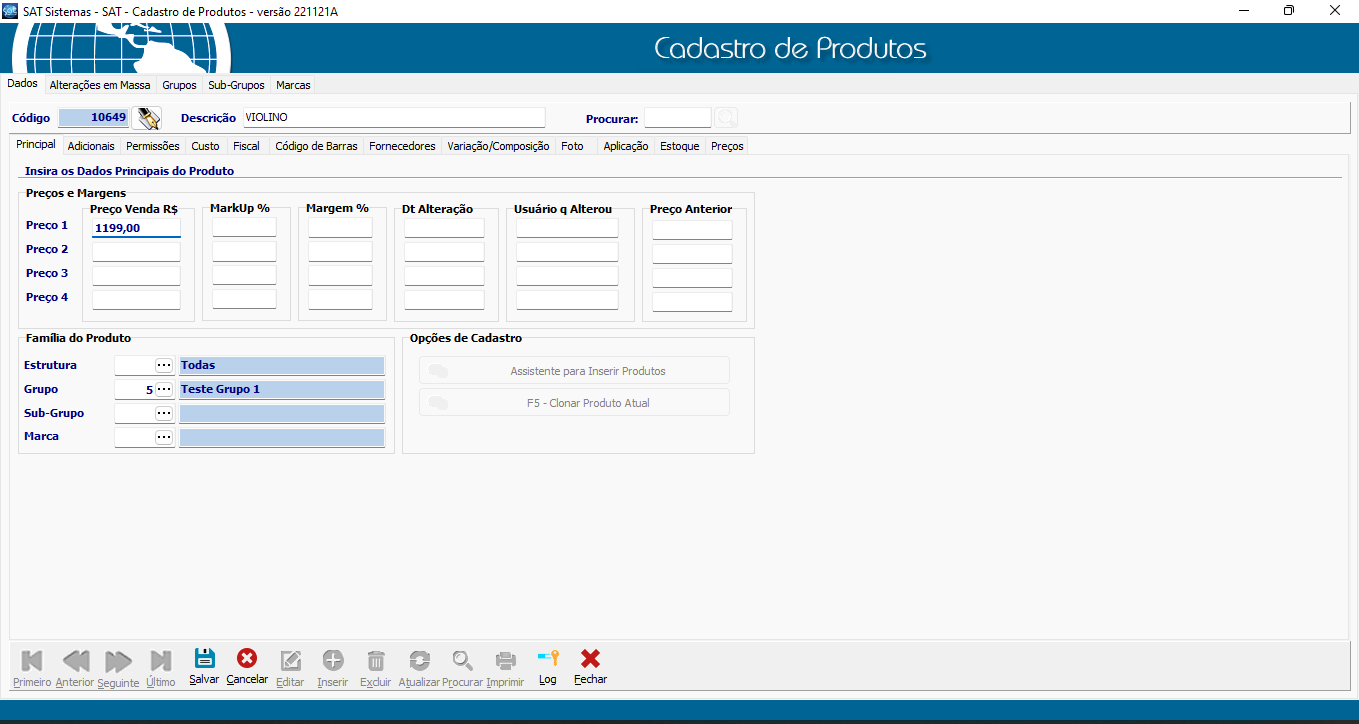Open Grupo lookup ellipsis button
Image resolution: width=1359 pixels, height=724 pixels.
[x=164, y=390]
